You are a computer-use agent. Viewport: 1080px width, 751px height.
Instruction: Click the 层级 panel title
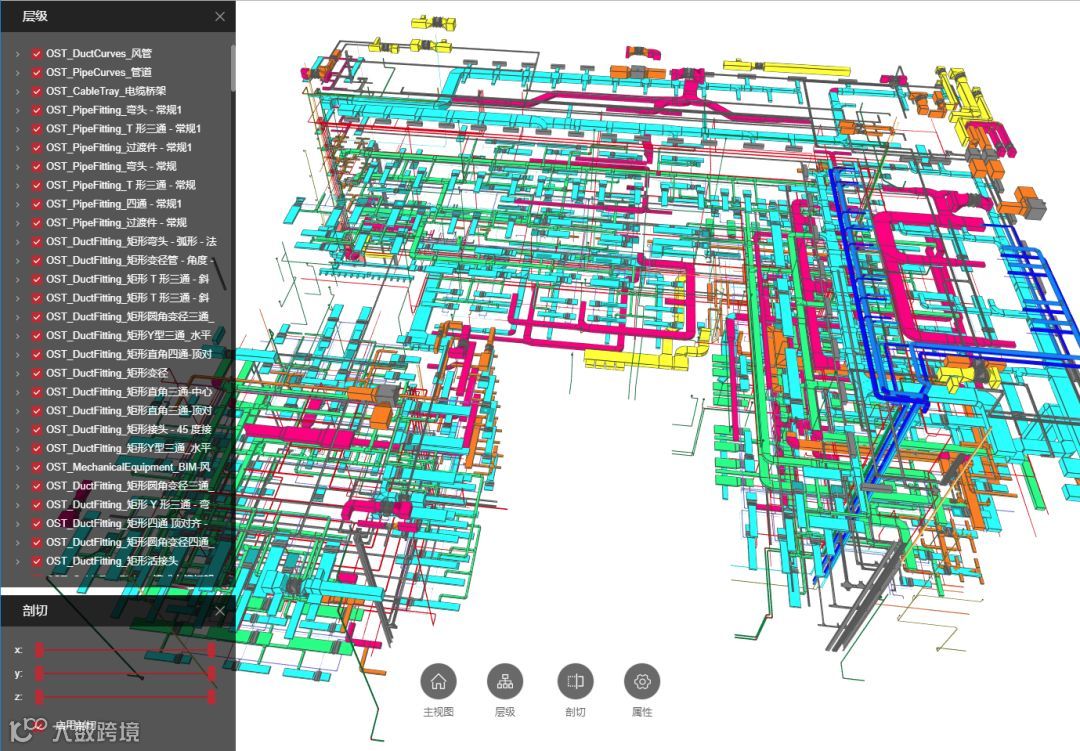(35, 17)
